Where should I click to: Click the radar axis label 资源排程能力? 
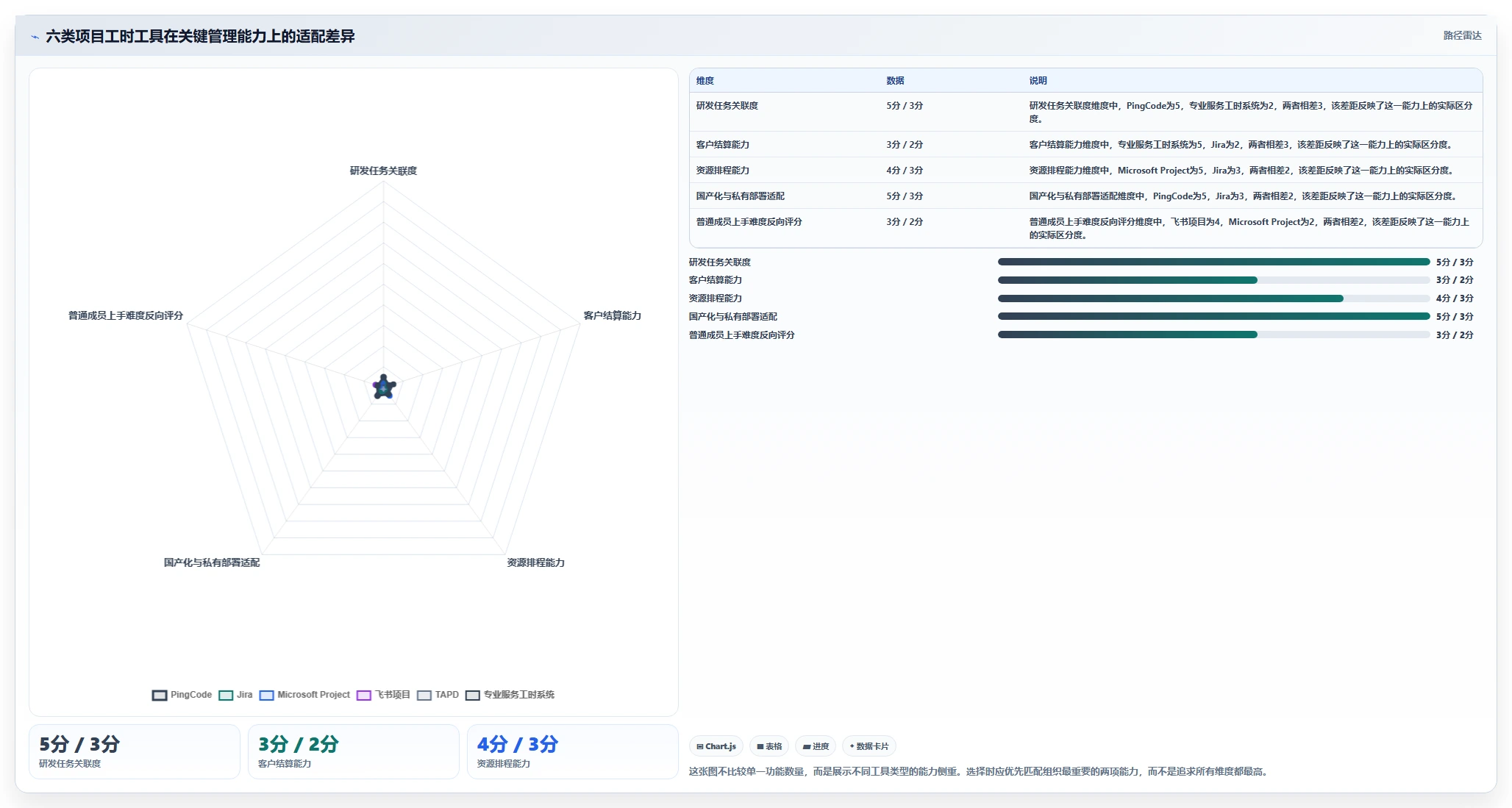(536, 562)
